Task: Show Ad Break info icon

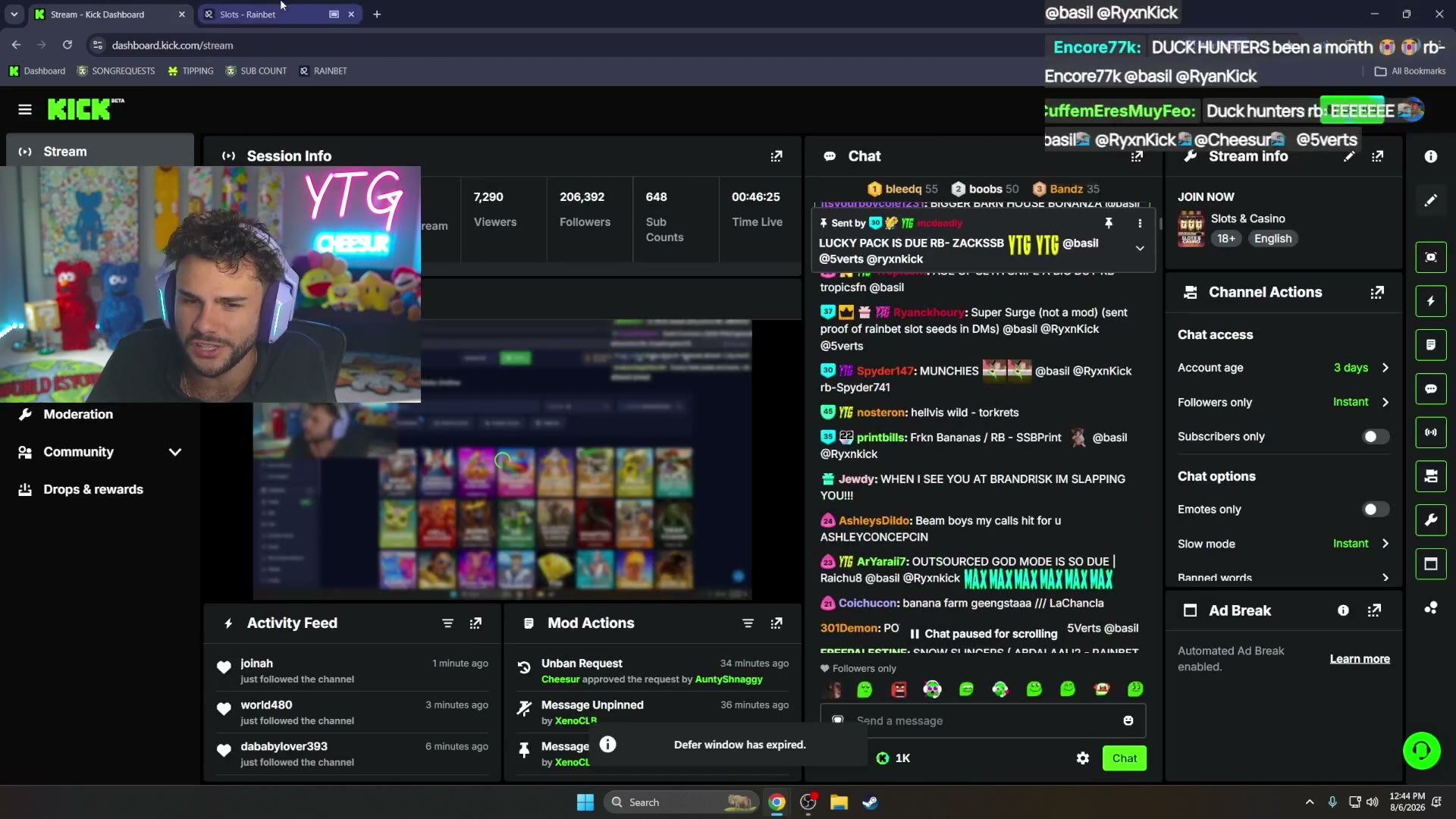Action: [1343, 610]
